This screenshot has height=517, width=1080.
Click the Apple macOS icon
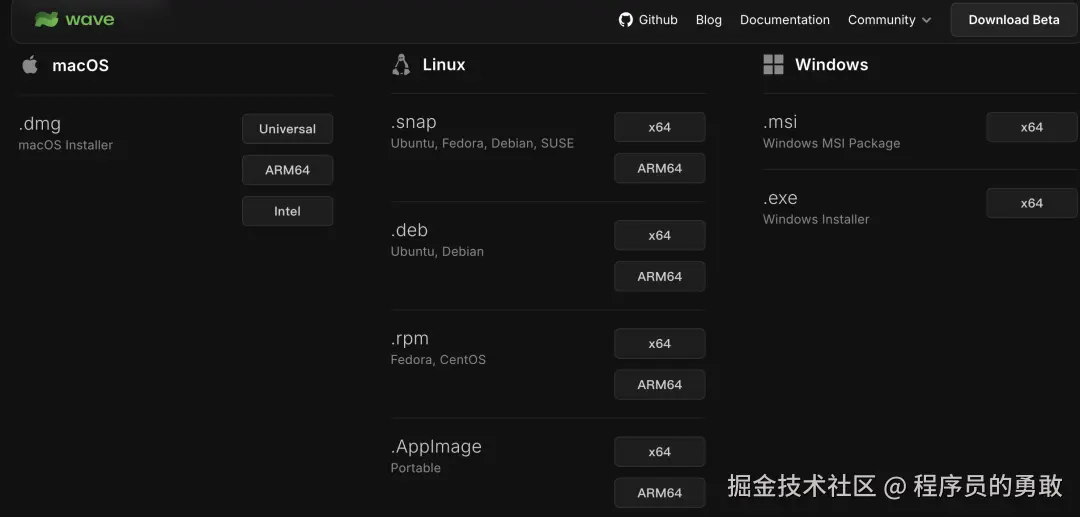tap(30, 65)
